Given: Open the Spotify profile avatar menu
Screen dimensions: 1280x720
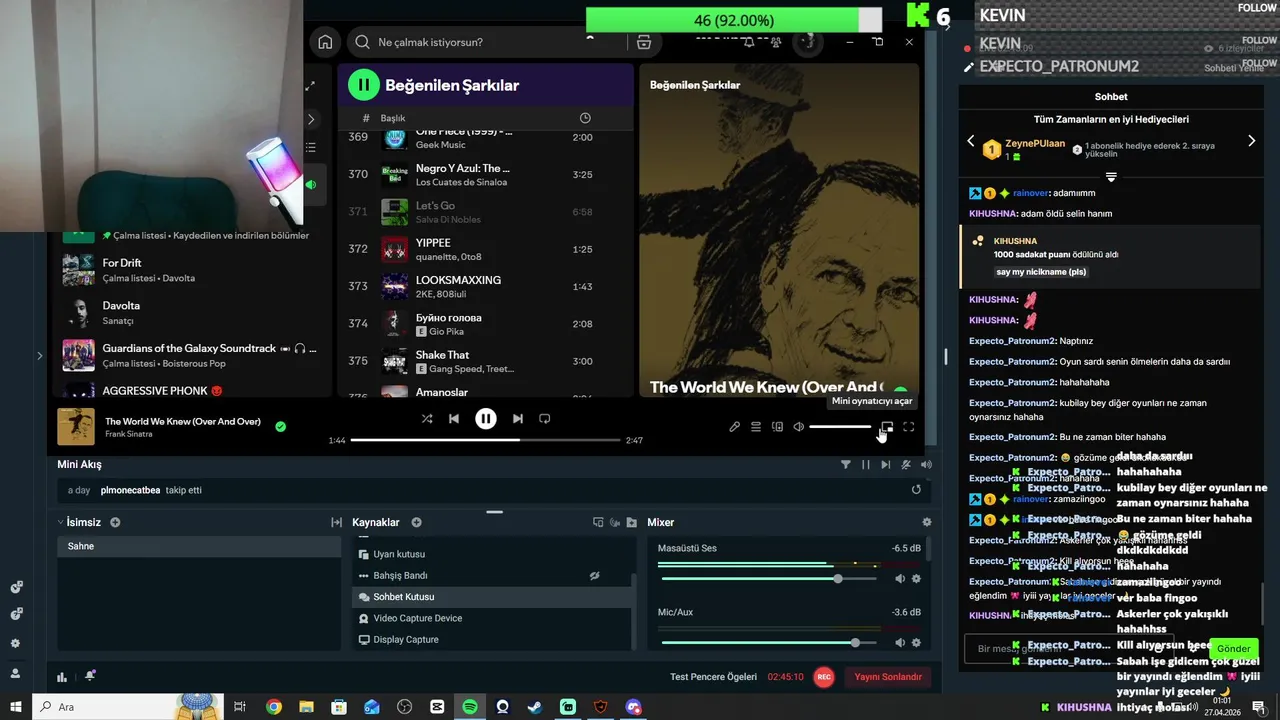Looking at the screenshot, I should (808, 42).
